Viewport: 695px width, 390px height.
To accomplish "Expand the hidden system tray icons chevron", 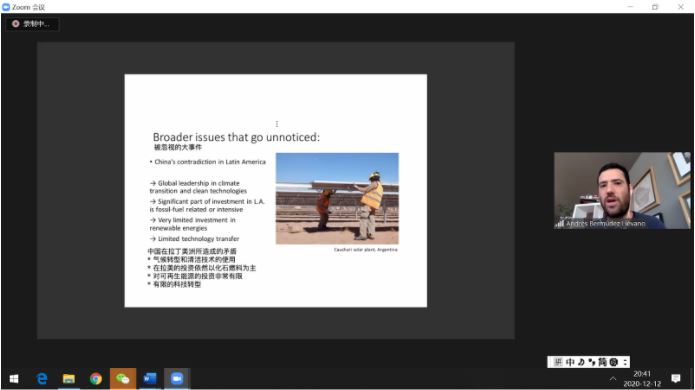I will coord(613,378).
